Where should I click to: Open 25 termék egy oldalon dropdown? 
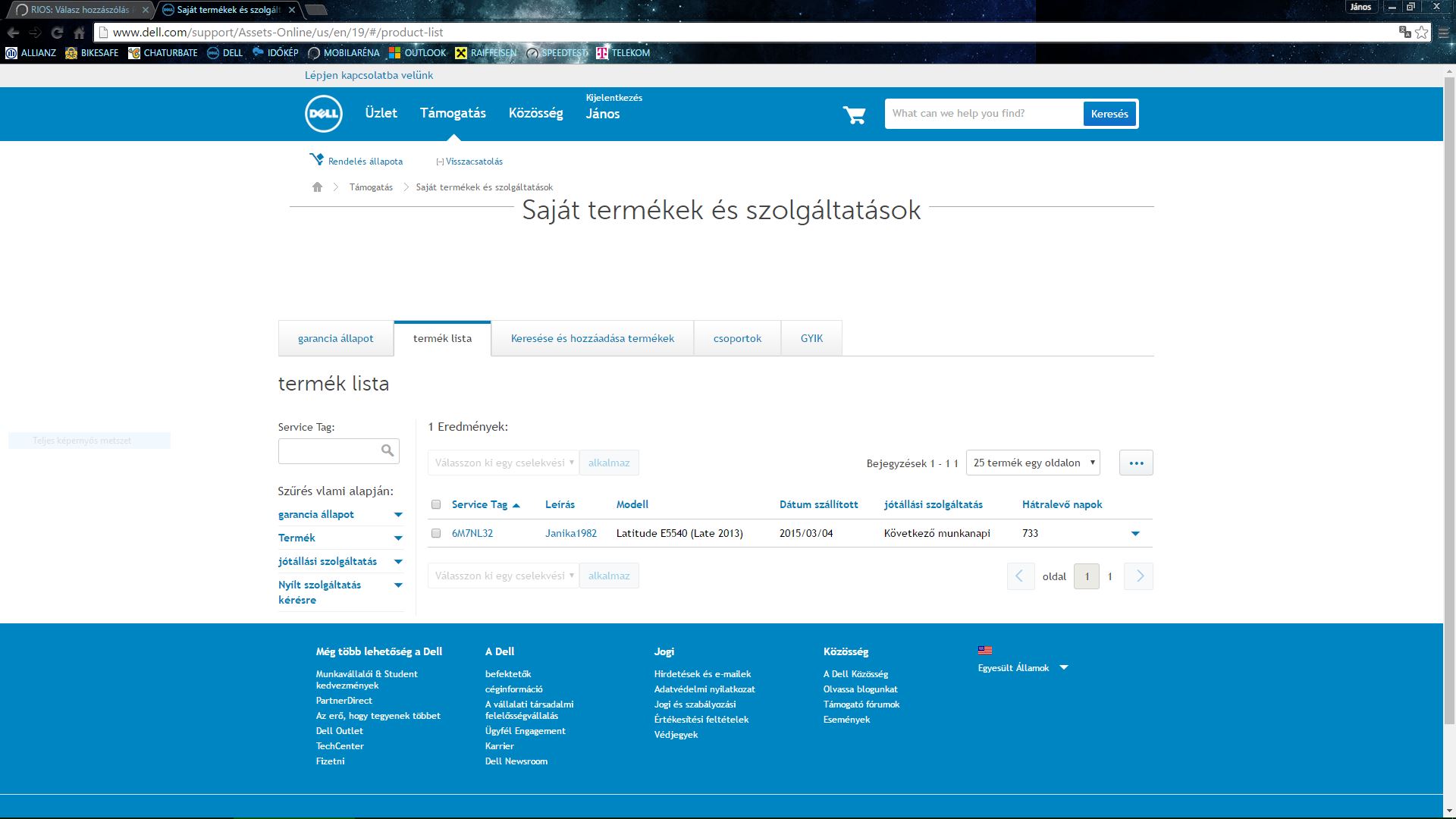[x=1033, y=463]
